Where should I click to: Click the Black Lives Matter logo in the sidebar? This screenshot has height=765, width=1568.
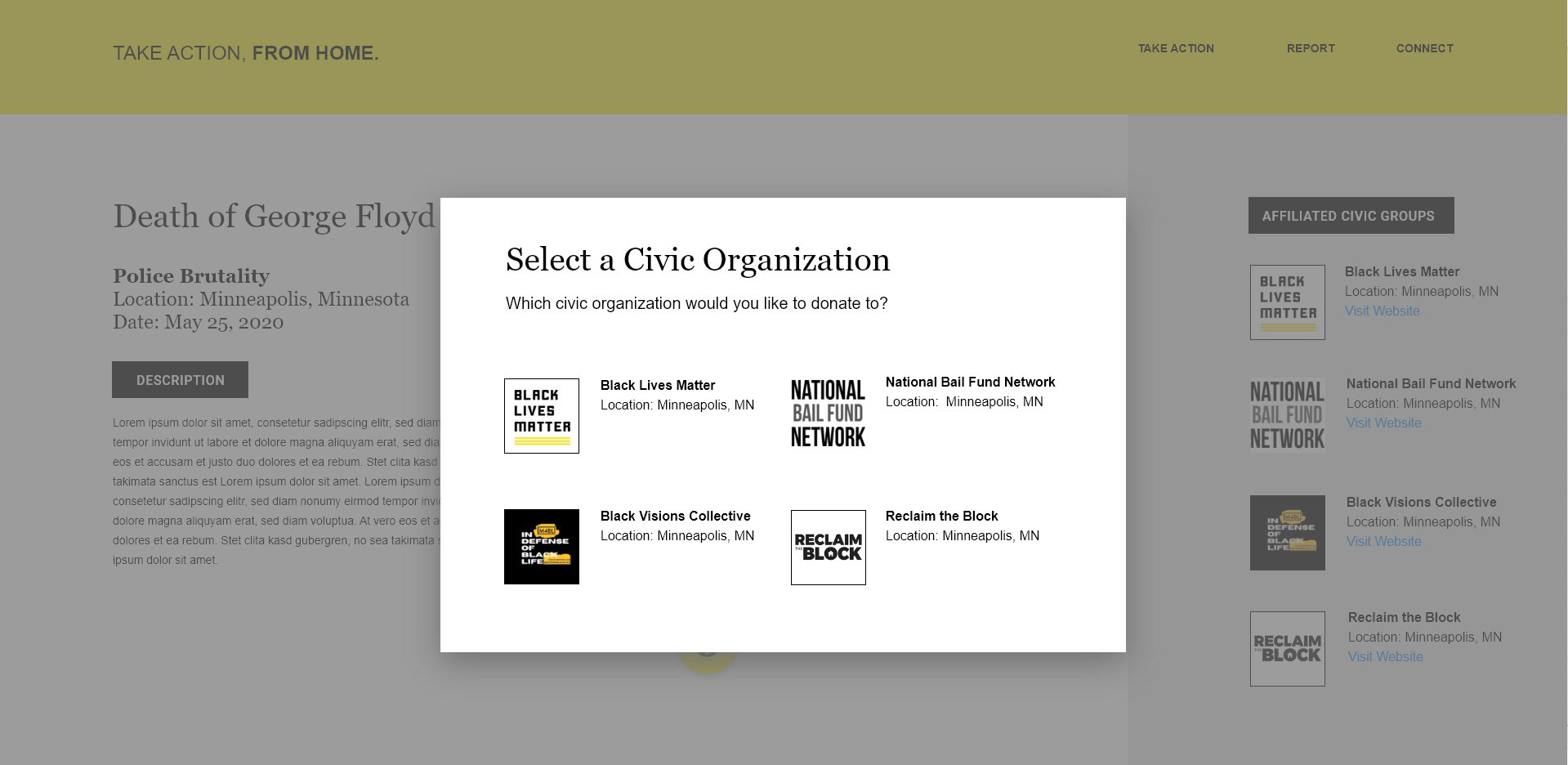(1288, 302)
